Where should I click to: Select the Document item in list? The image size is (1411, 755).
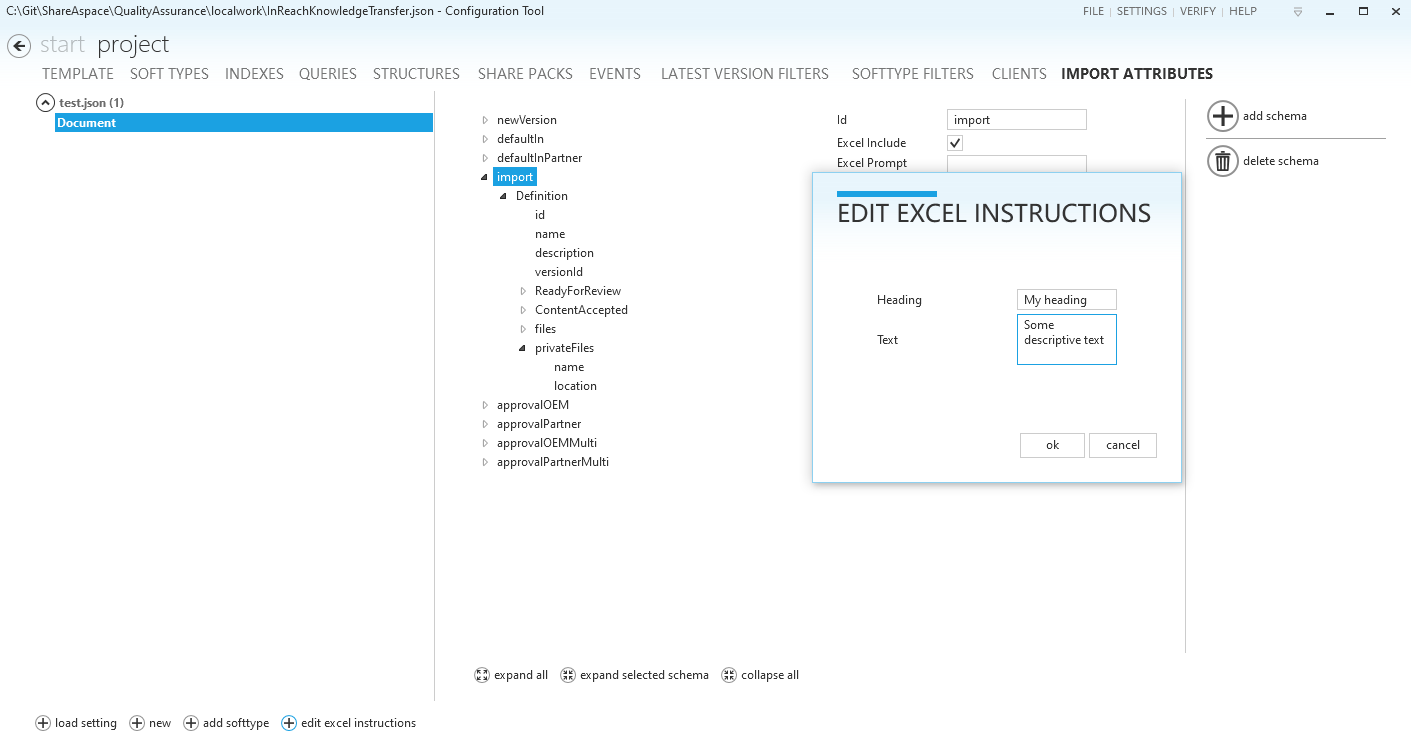(x=244, y=123)
